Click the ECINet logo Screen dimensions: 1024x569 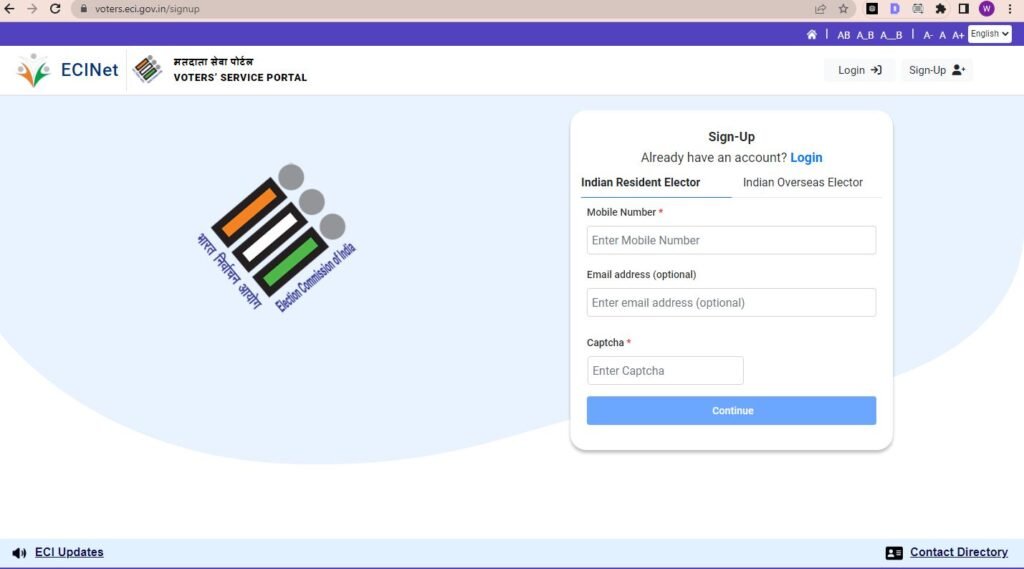click(68, 70)
